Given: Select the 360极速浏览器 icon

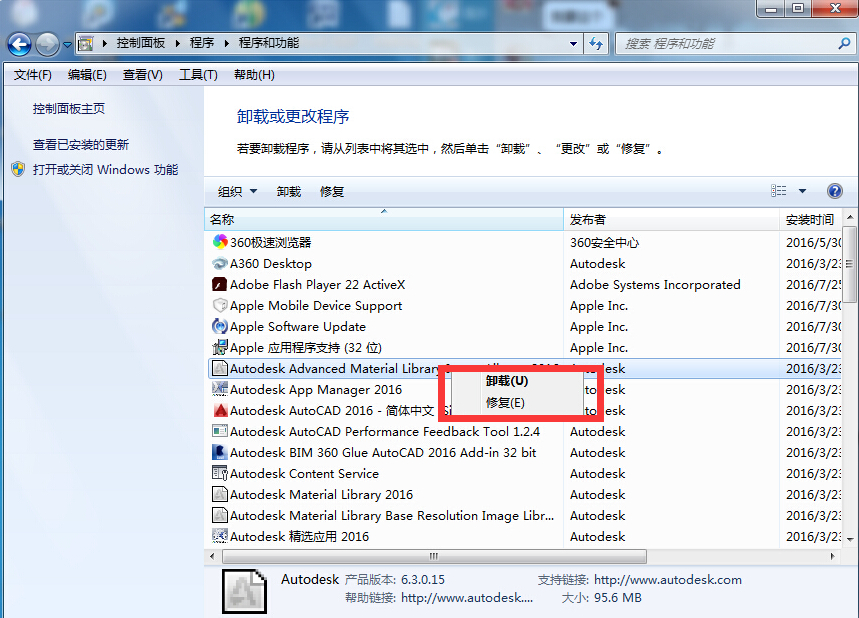Looking at the screenshot, I should [220, 242].
